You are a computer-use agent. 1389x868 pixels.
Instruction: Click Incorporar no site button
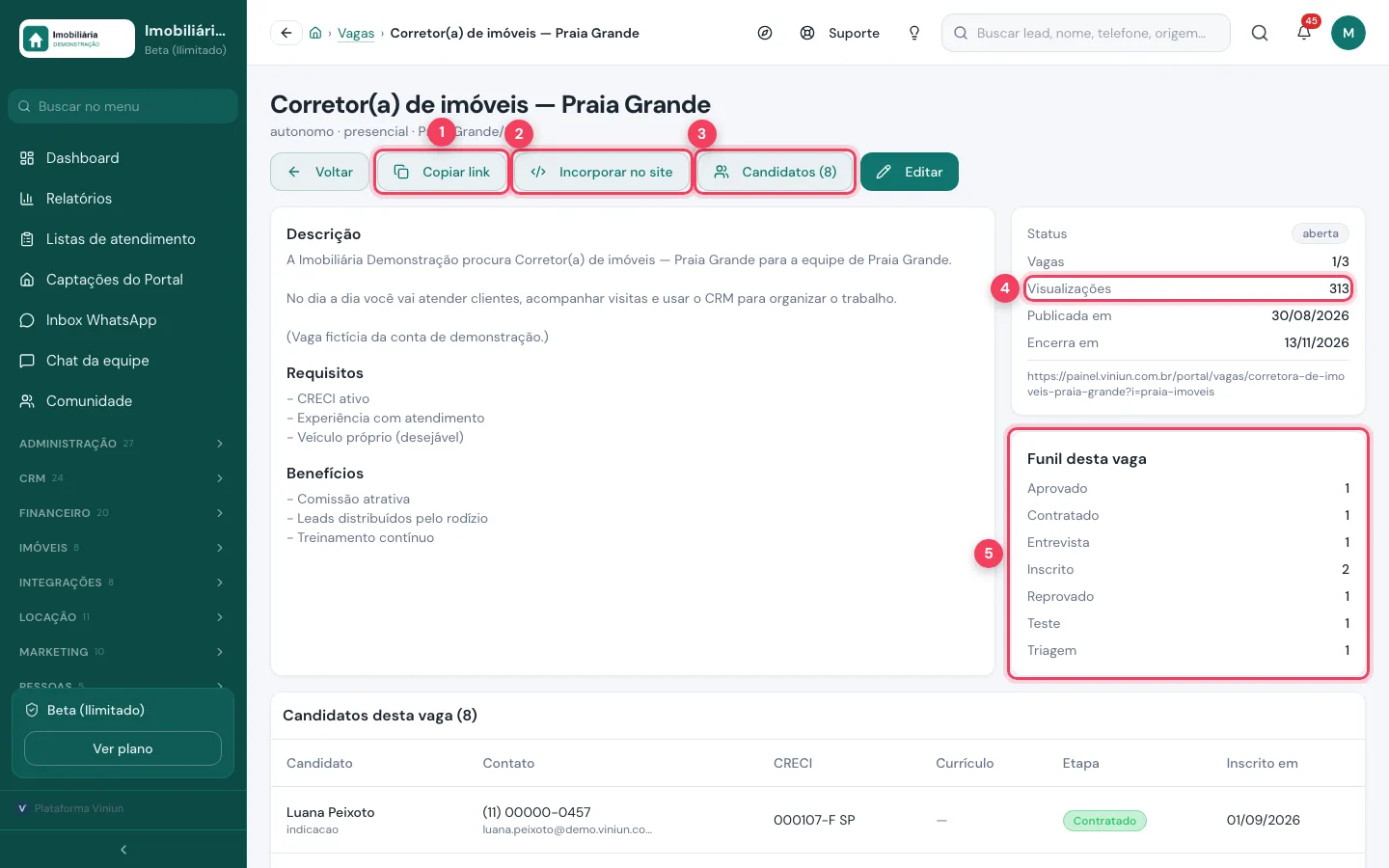(x=602, y=172)
